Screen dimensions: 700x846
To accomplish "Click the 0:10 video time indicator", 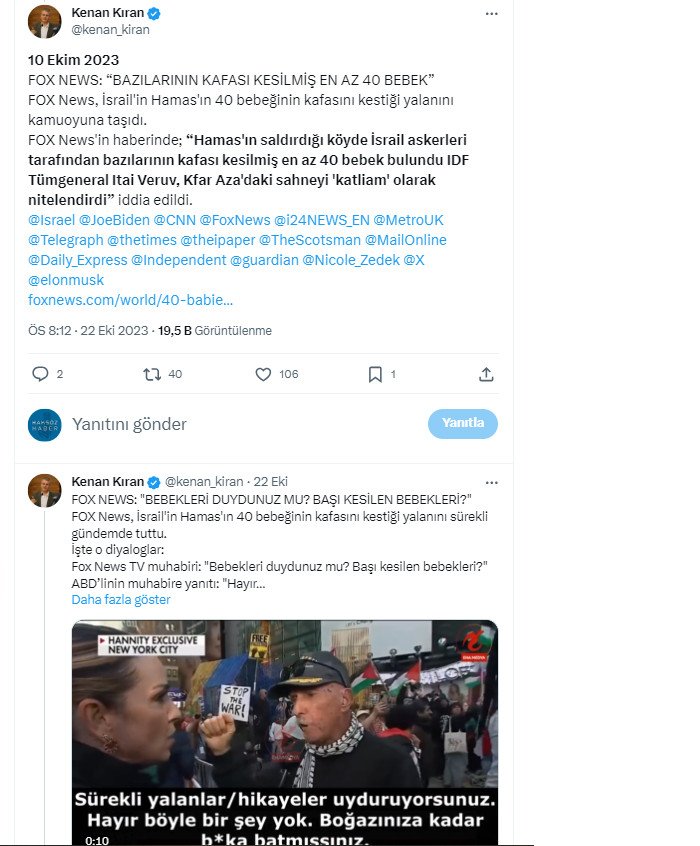I will click(97, 840).
